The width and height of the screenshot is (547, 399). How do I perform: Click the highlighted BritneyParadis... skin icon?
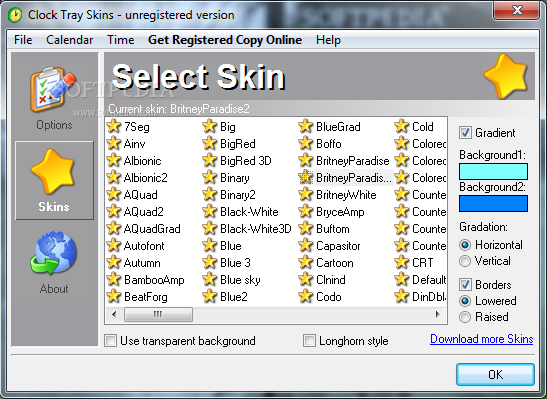click(x=306, y=177)
